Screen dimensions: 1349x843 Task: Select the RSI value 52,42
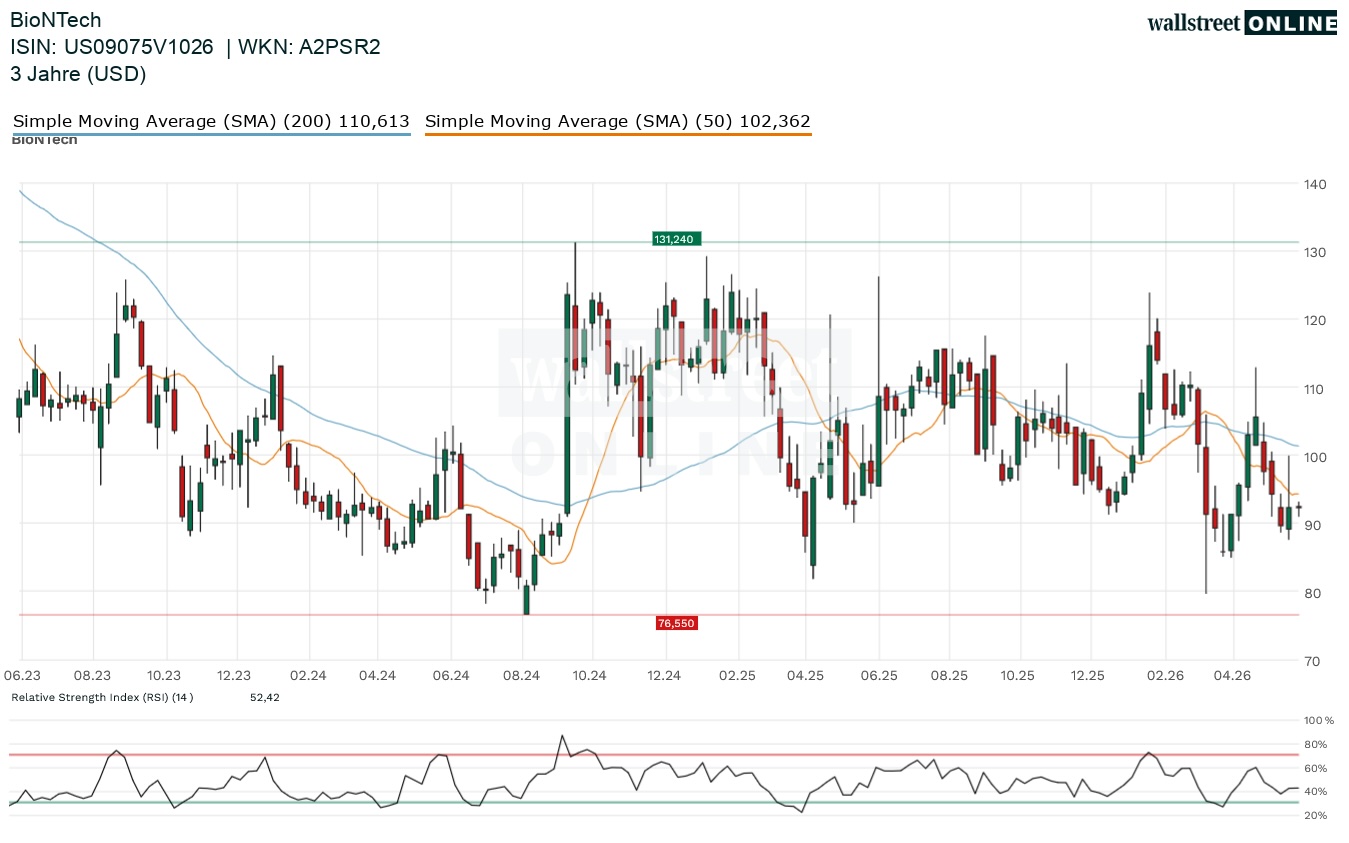click(x=265, y=697)
